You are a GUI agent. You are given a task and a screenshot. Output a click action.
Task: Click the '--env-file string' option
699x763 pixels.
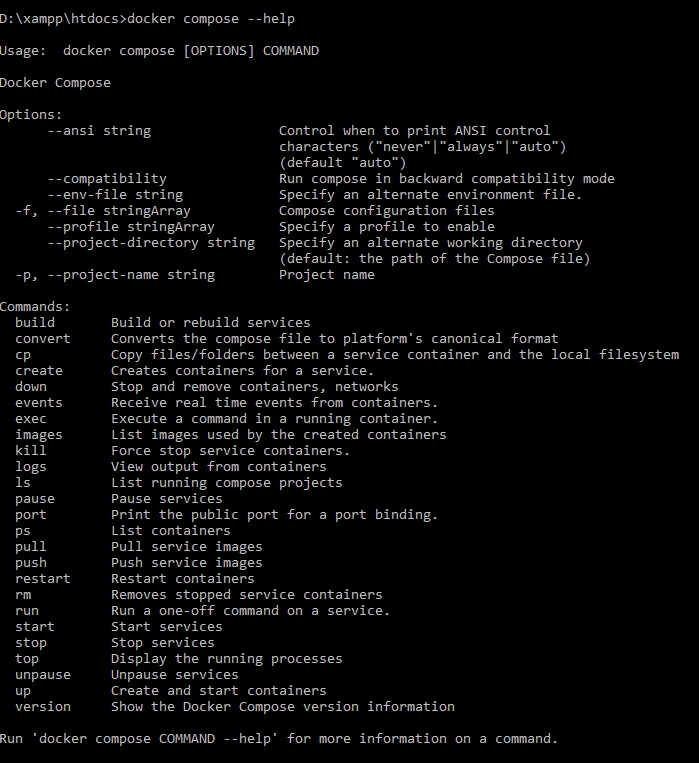(x=115, y=195)
